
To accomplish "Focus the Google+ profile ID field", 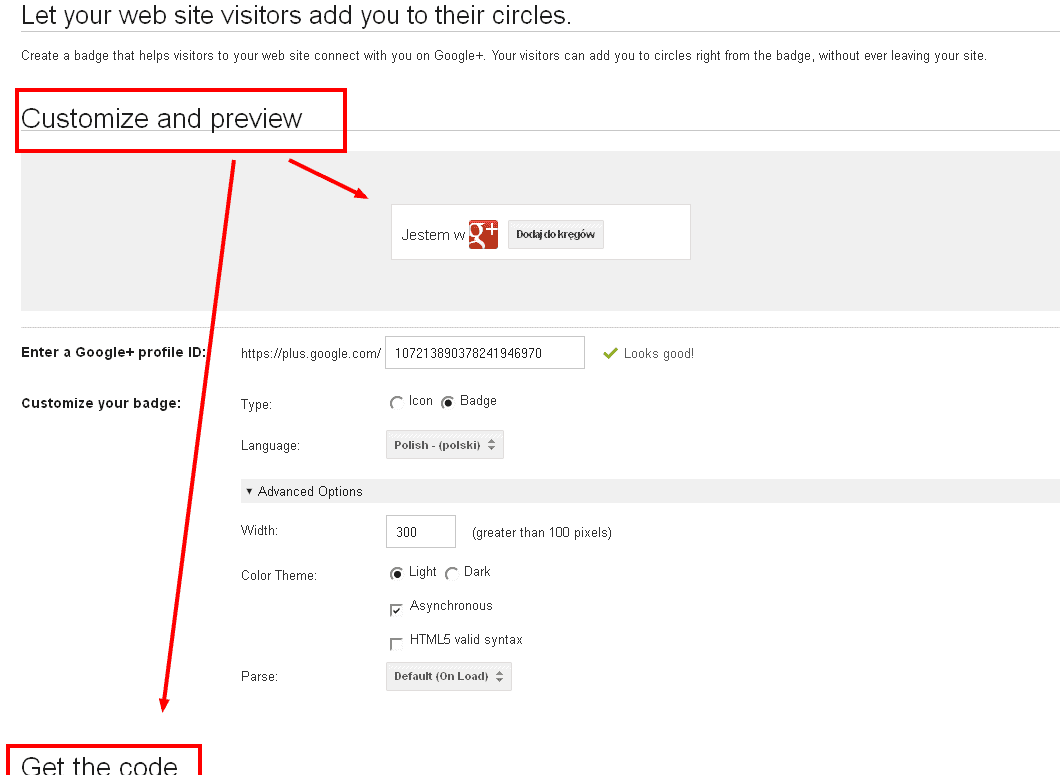I will pyautogui.click(x=485, y=352).
